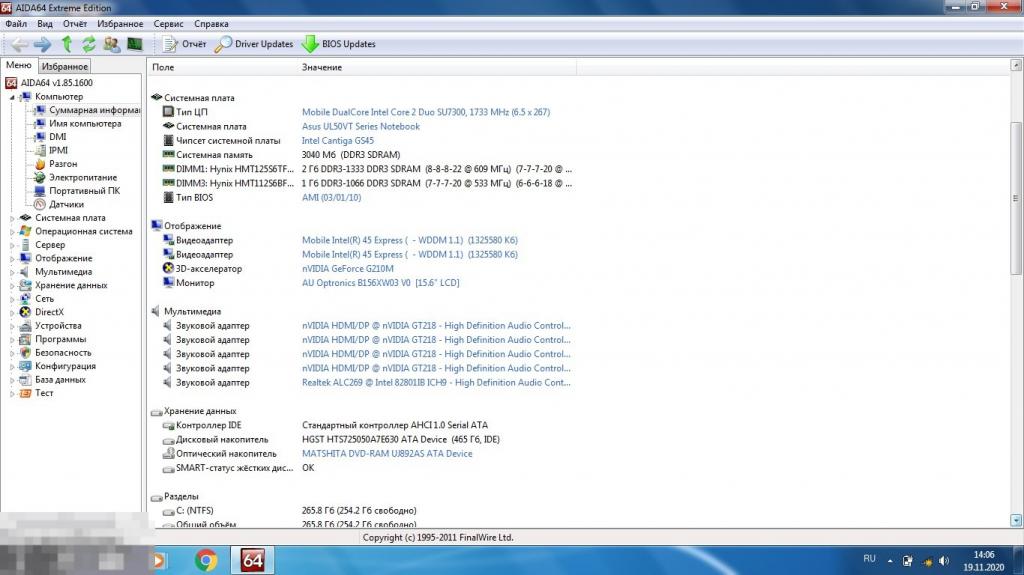Select DMI tree item
This screenshot has height=575, width=1024.
click(x=57, y=137)
